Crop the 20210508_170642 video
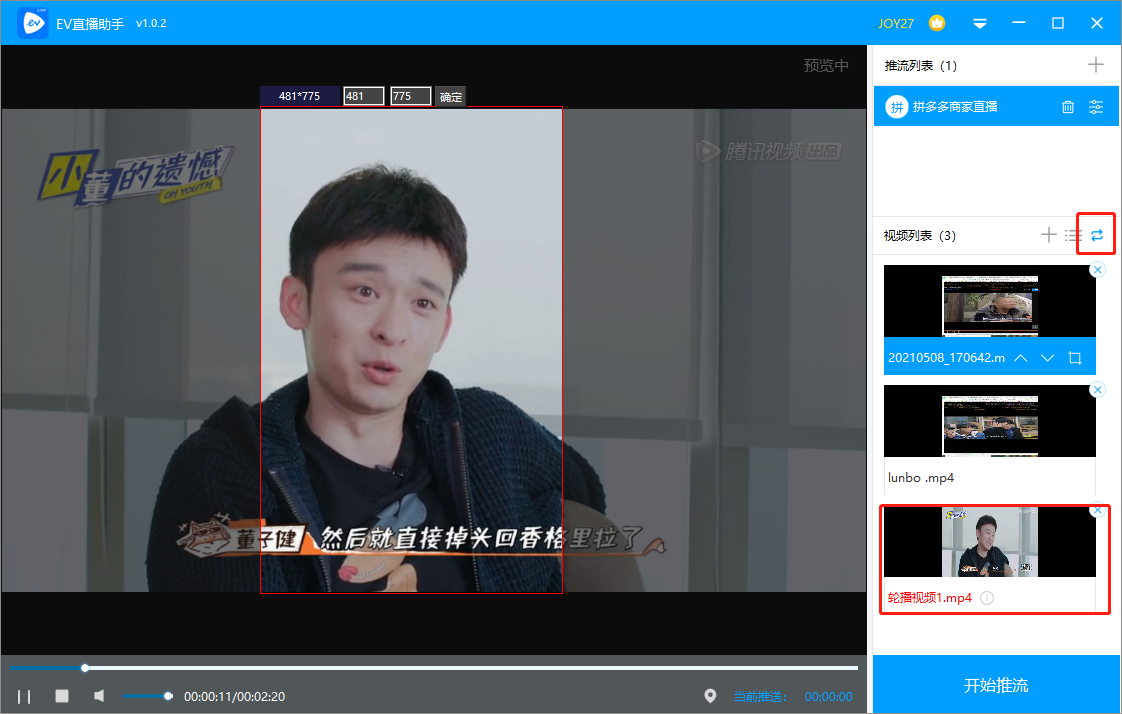This screenshot has width=1122, height=714. [1075, 358]
